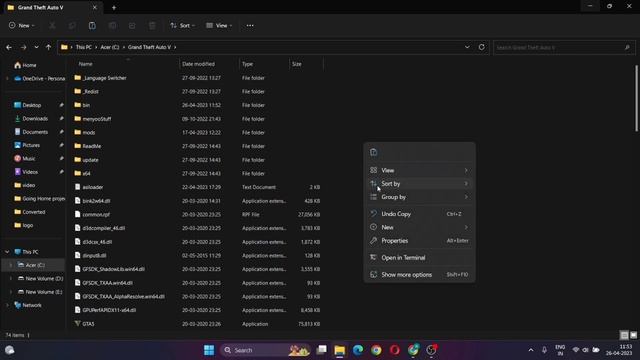Viewport: 640px width, 360px height.
Task: Click the file list vertical scrollbar
Action: (636, 98)
